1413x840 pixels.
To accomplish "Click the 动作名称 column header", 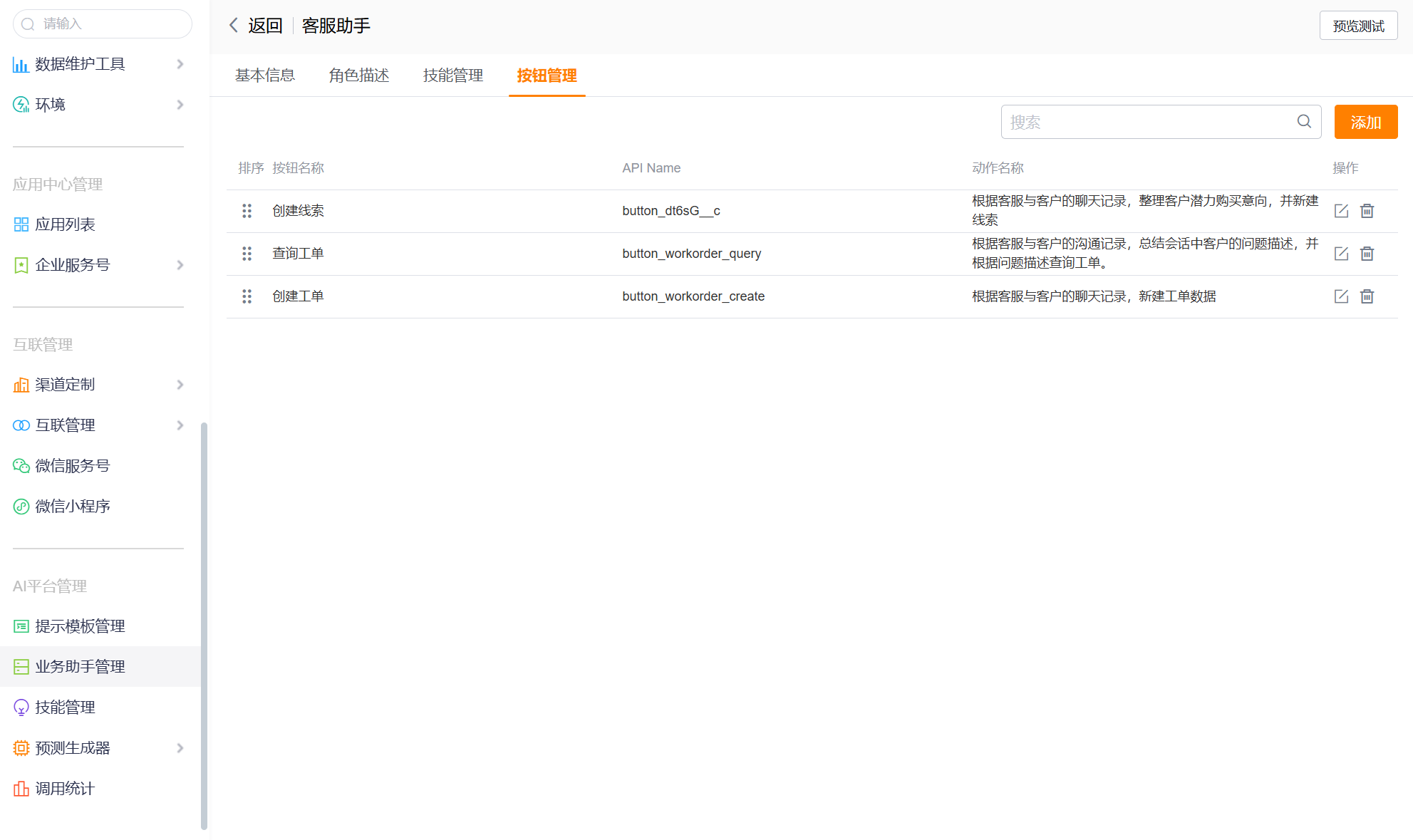I will tap(998, 168).
